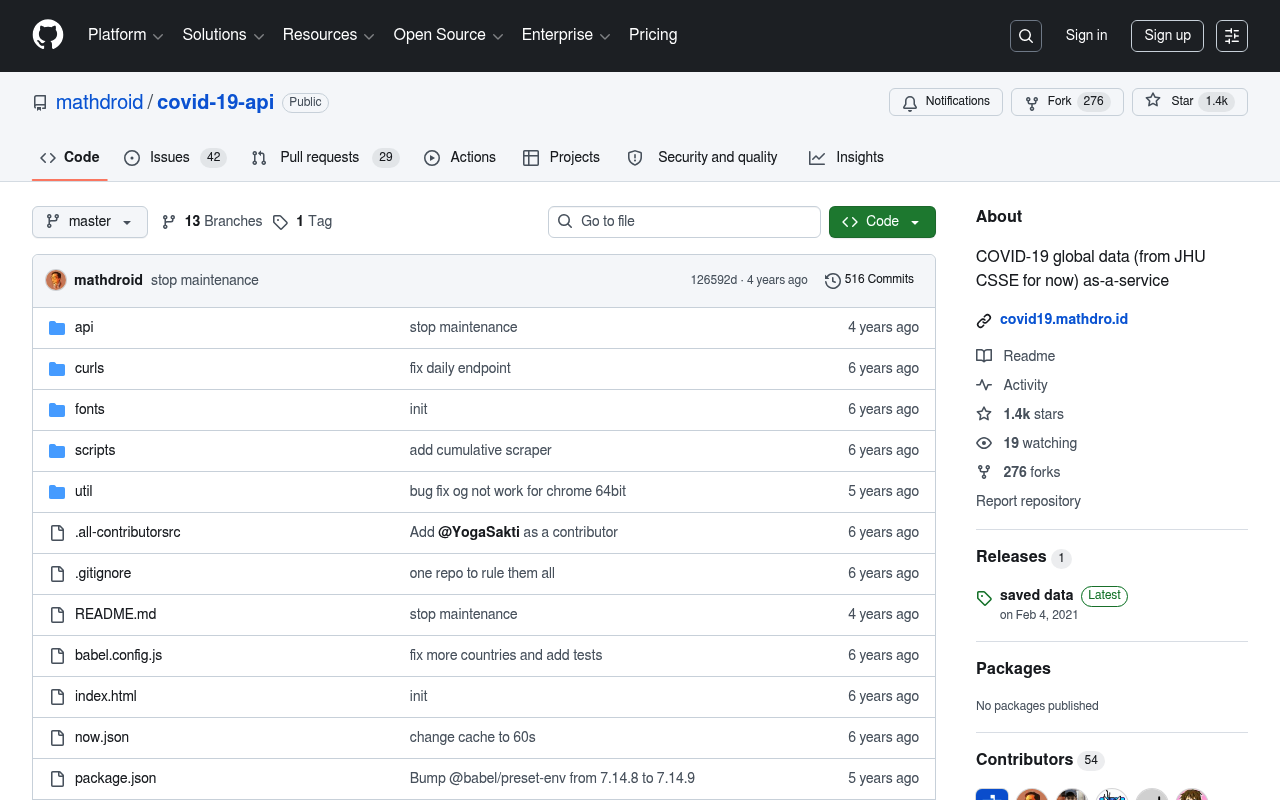Click file icon for .gitignore

57,574
